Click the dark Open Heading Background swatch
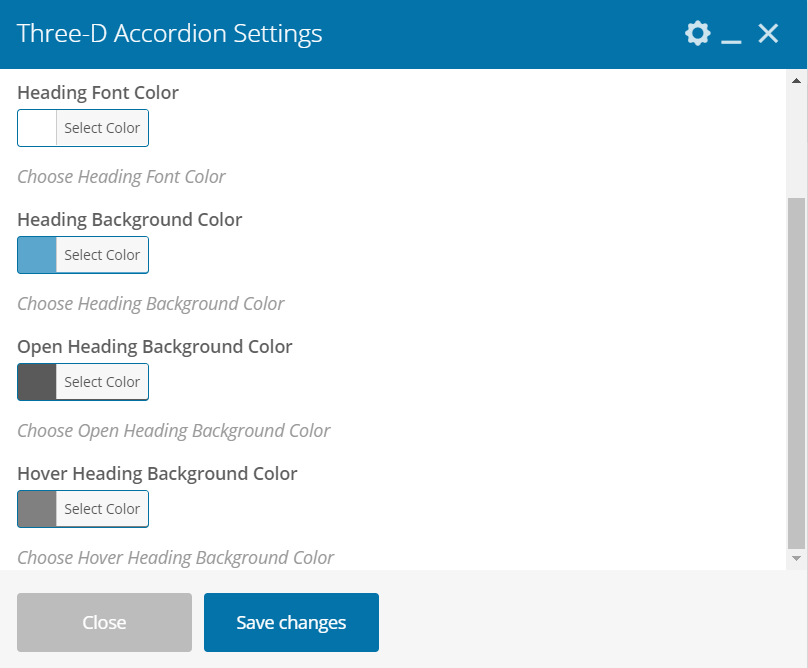This screenshot has width=808, height=668. click(37, 382)
